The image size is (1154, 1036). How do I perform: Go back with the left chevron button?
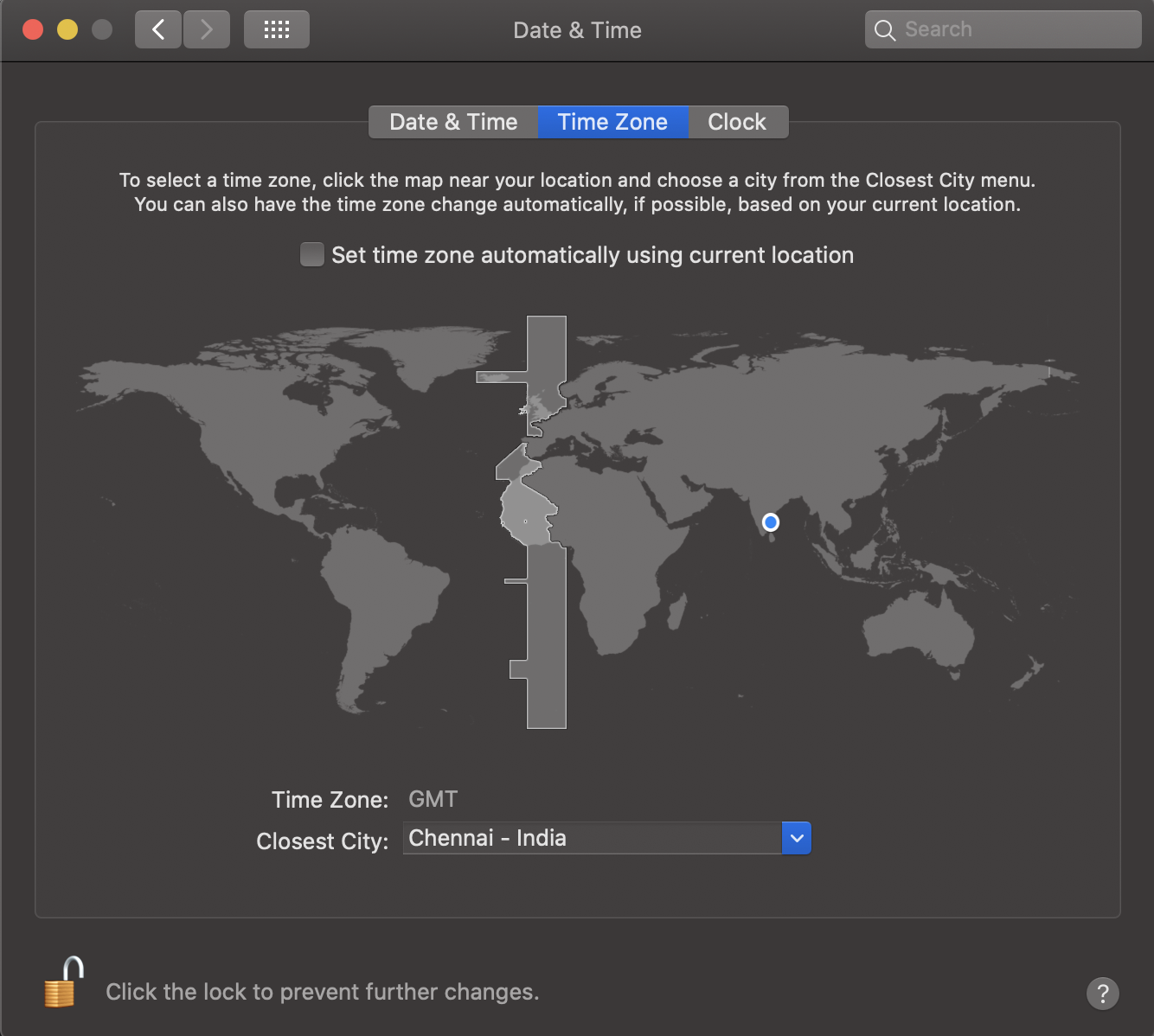point(158,30)
